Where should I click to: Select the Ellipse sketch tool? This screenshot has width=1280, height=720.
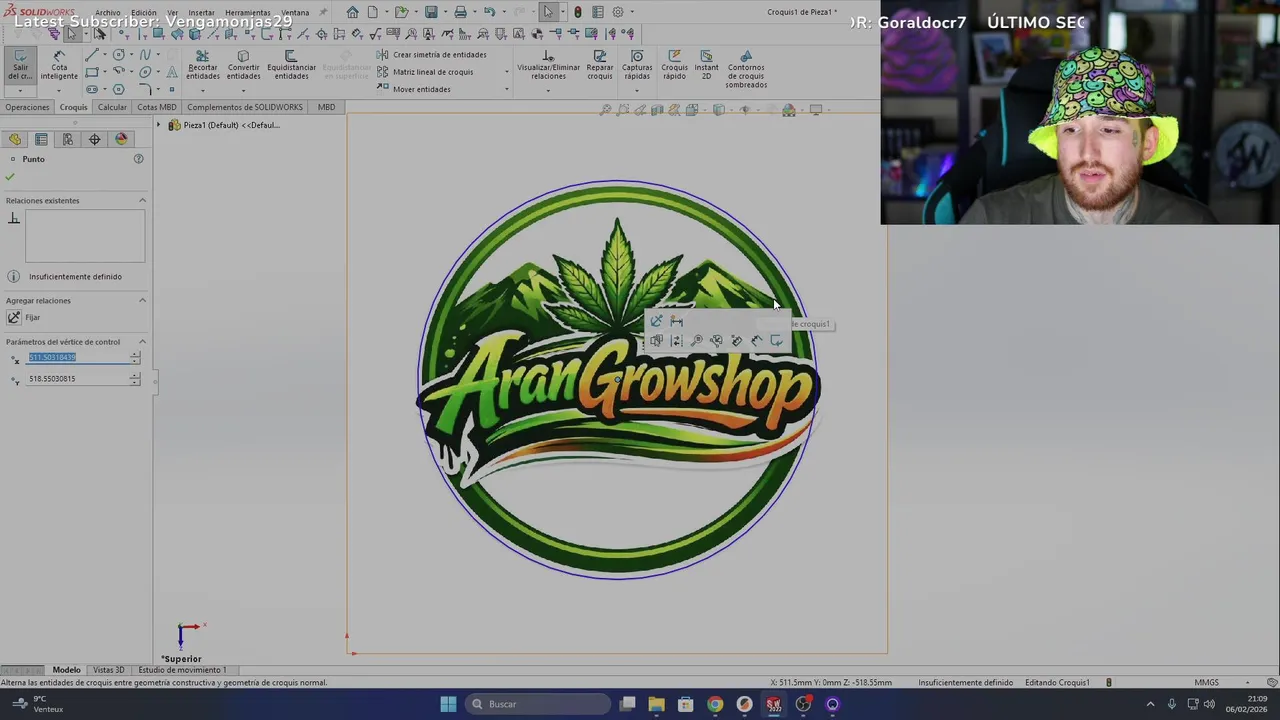click(x=145, y=72)
